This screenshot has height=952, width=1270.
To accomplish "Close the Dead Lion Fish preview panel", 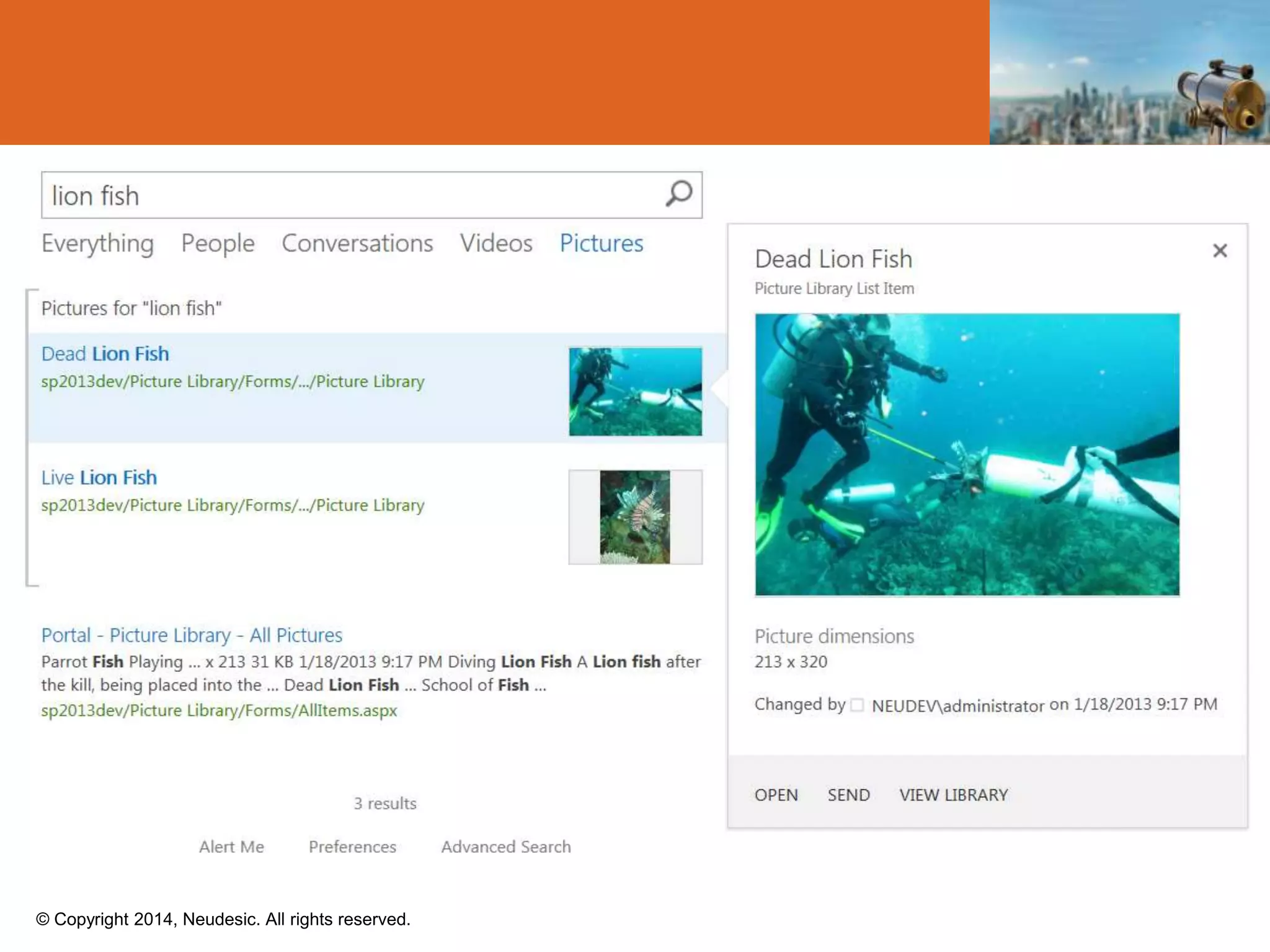I will (1219, 251).
